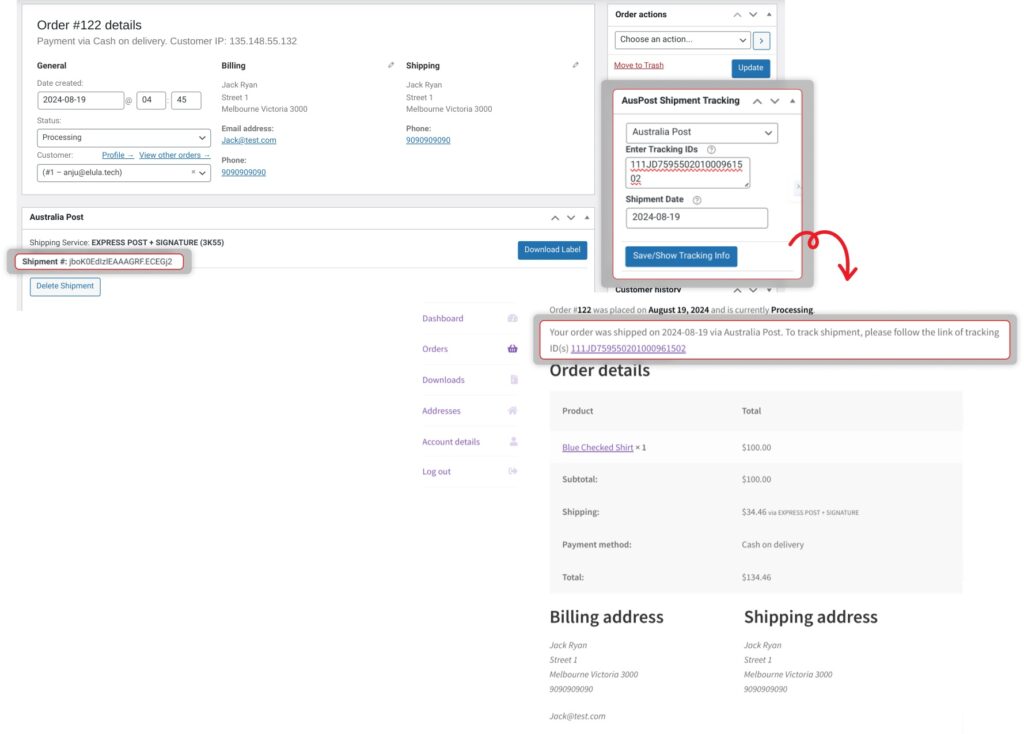This screenshot has height=734, width=1024.
Task: Open Orders in account menu
Action: pos(435,349)
